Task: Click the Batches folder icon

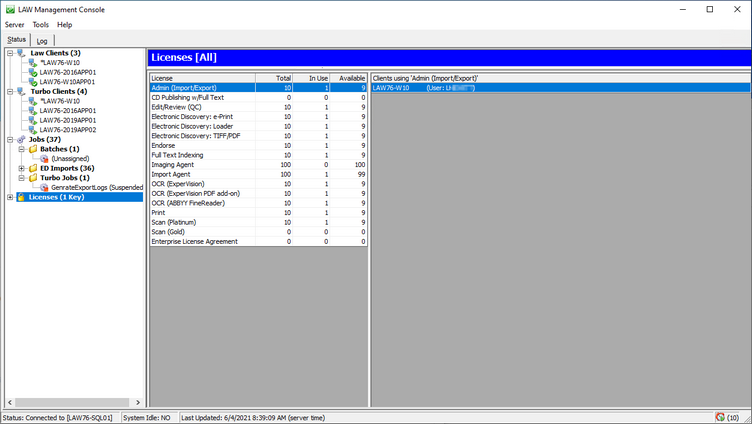Action: pos(32,149)
